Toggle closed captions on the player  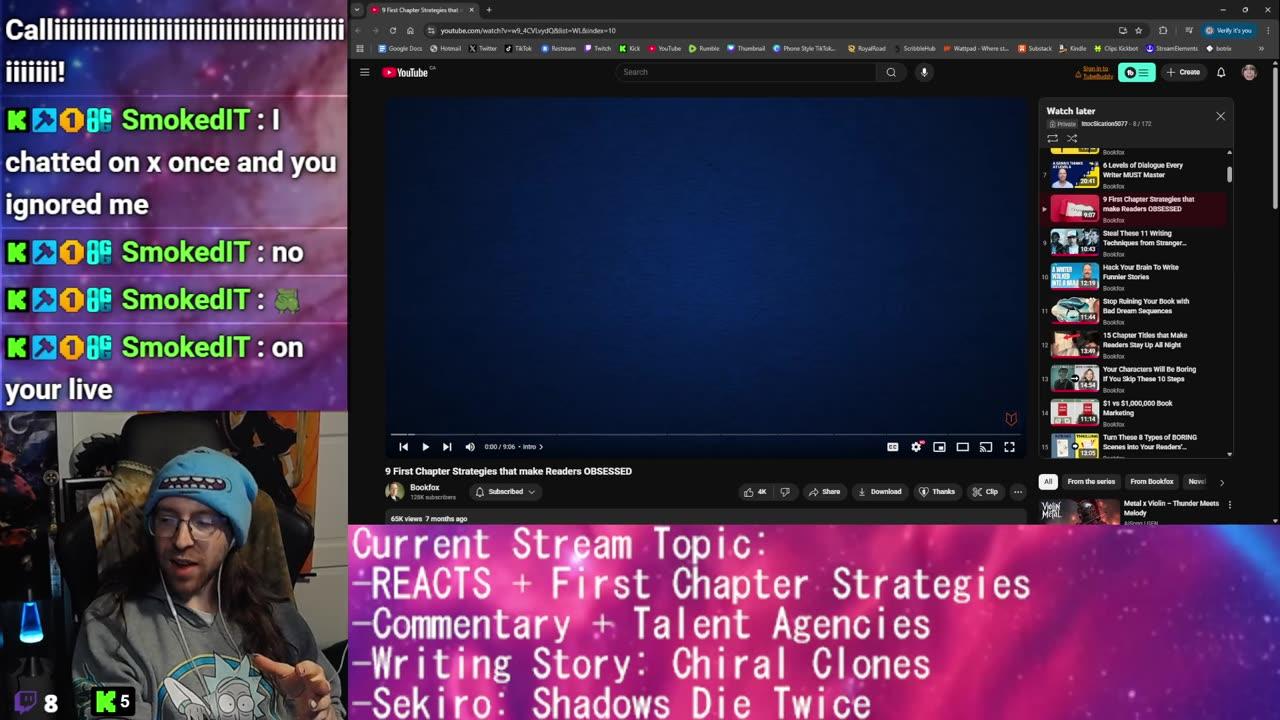coord(893,447)
